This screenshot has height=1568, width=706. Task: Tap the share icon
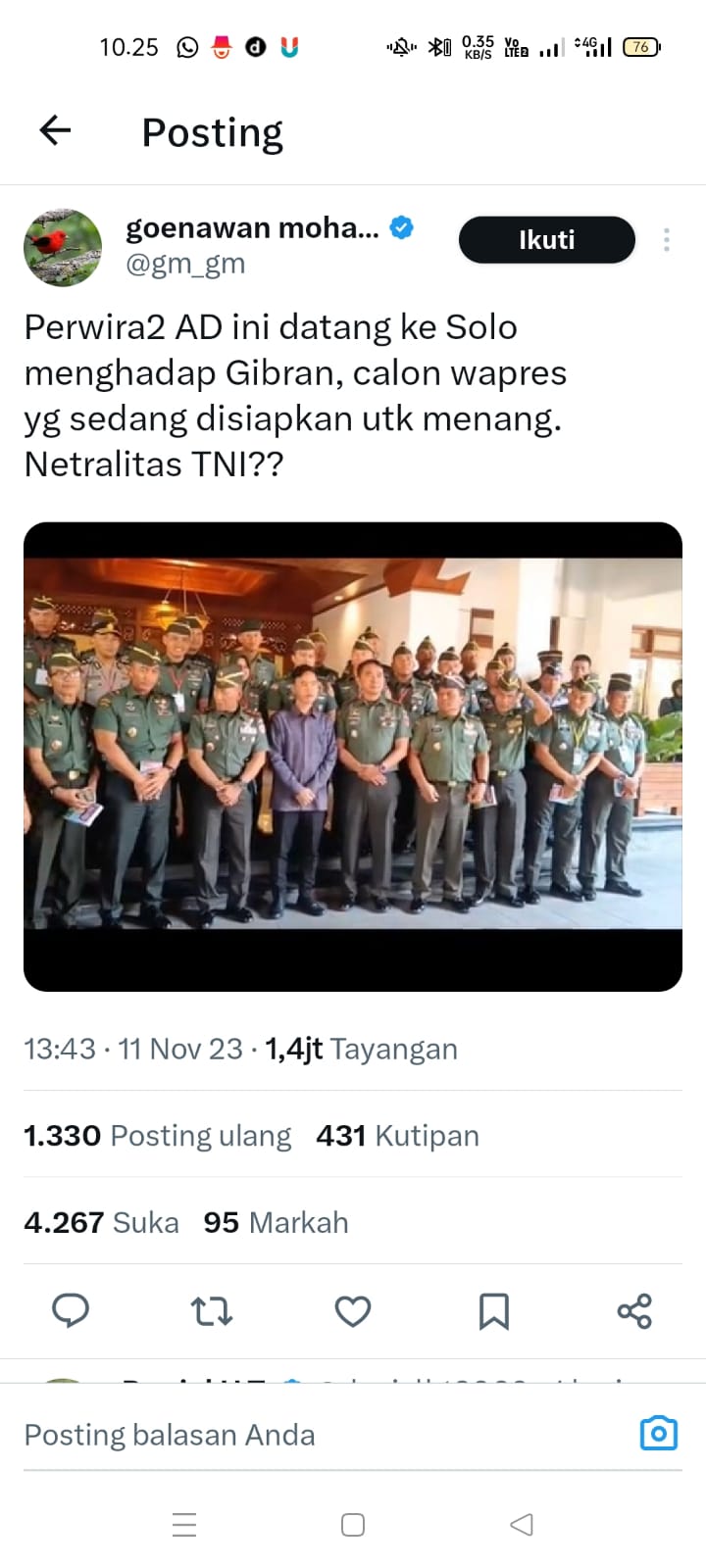[x=634, y=1310]
